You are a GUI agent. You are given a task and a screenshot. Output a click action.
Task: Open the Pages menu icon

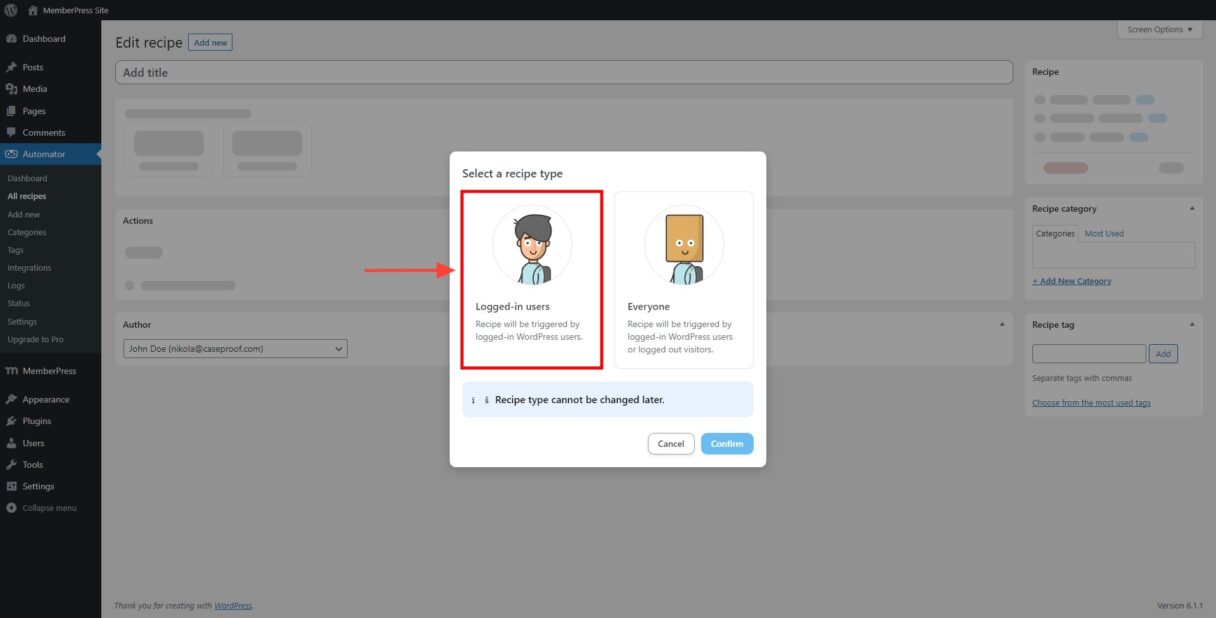11,111
